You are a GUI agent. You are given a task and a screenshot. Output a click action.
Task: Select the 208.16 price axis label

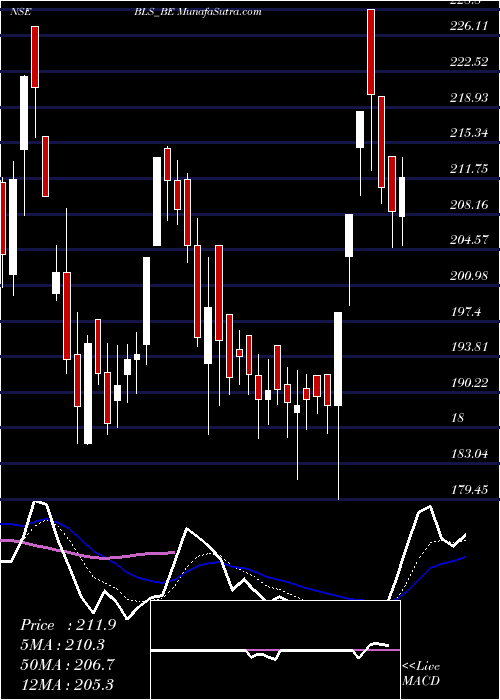click(469, 205)
